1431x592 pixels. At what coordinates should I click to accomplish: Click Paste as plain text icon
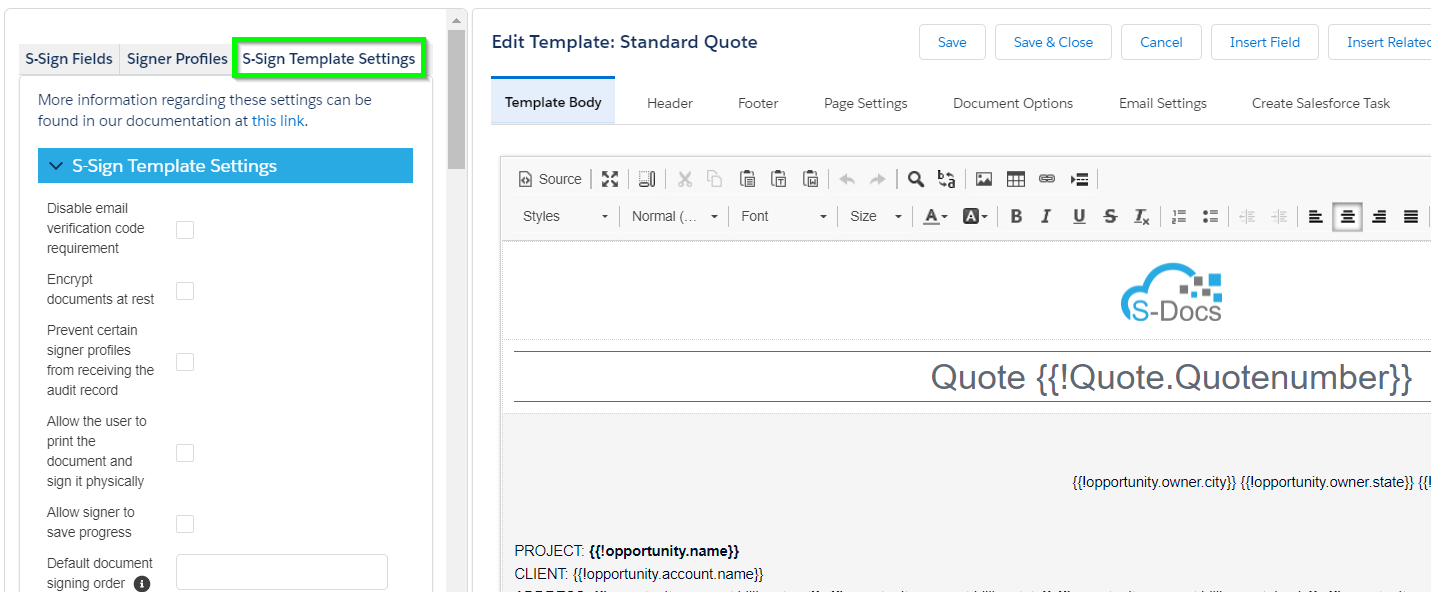point(779,179)
